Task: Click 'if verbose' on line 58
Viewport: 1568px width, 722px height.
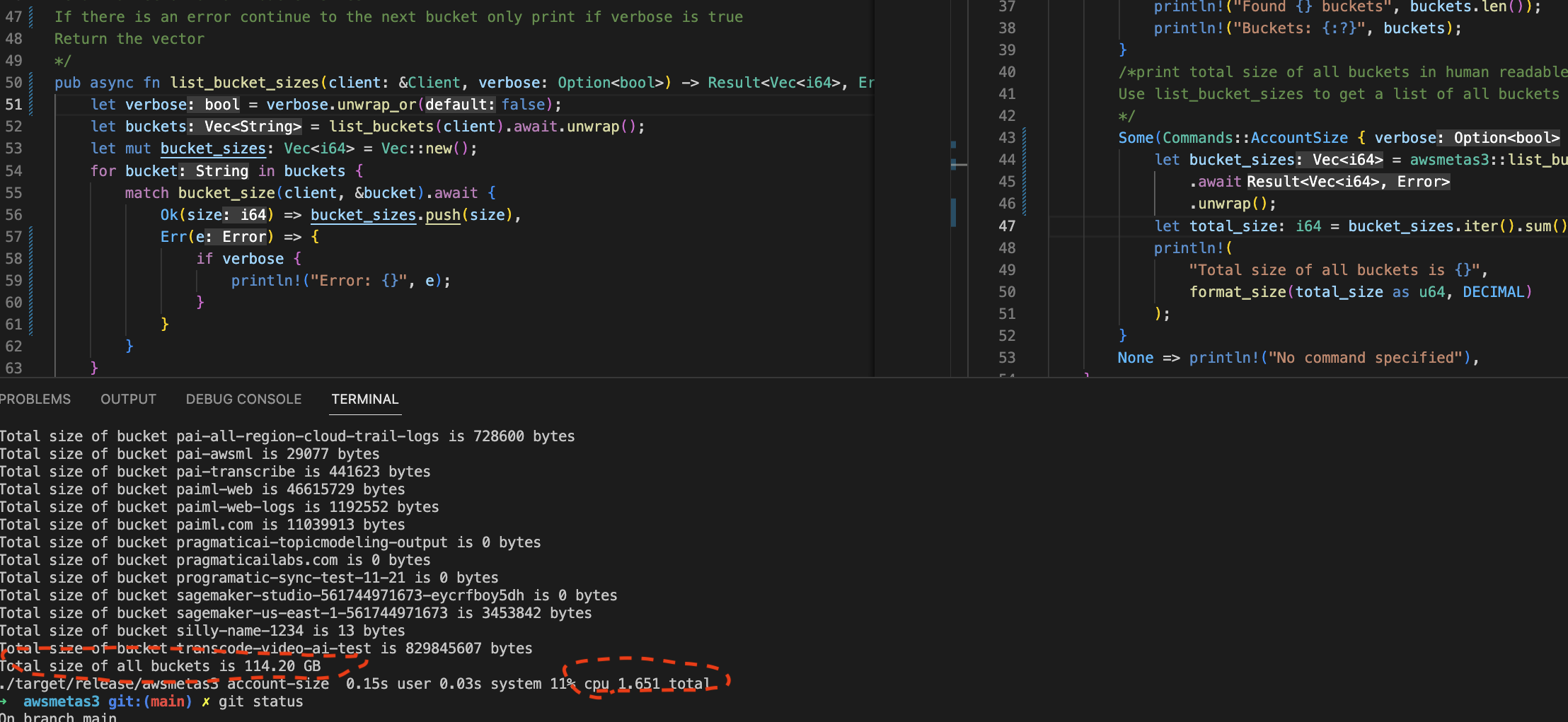Action: click(240, 258)
